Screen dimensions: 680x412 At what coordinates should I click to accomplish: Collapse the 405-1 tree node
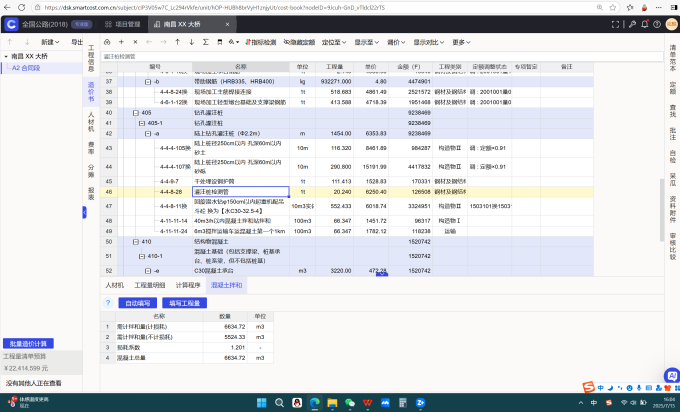coord(140,123)
